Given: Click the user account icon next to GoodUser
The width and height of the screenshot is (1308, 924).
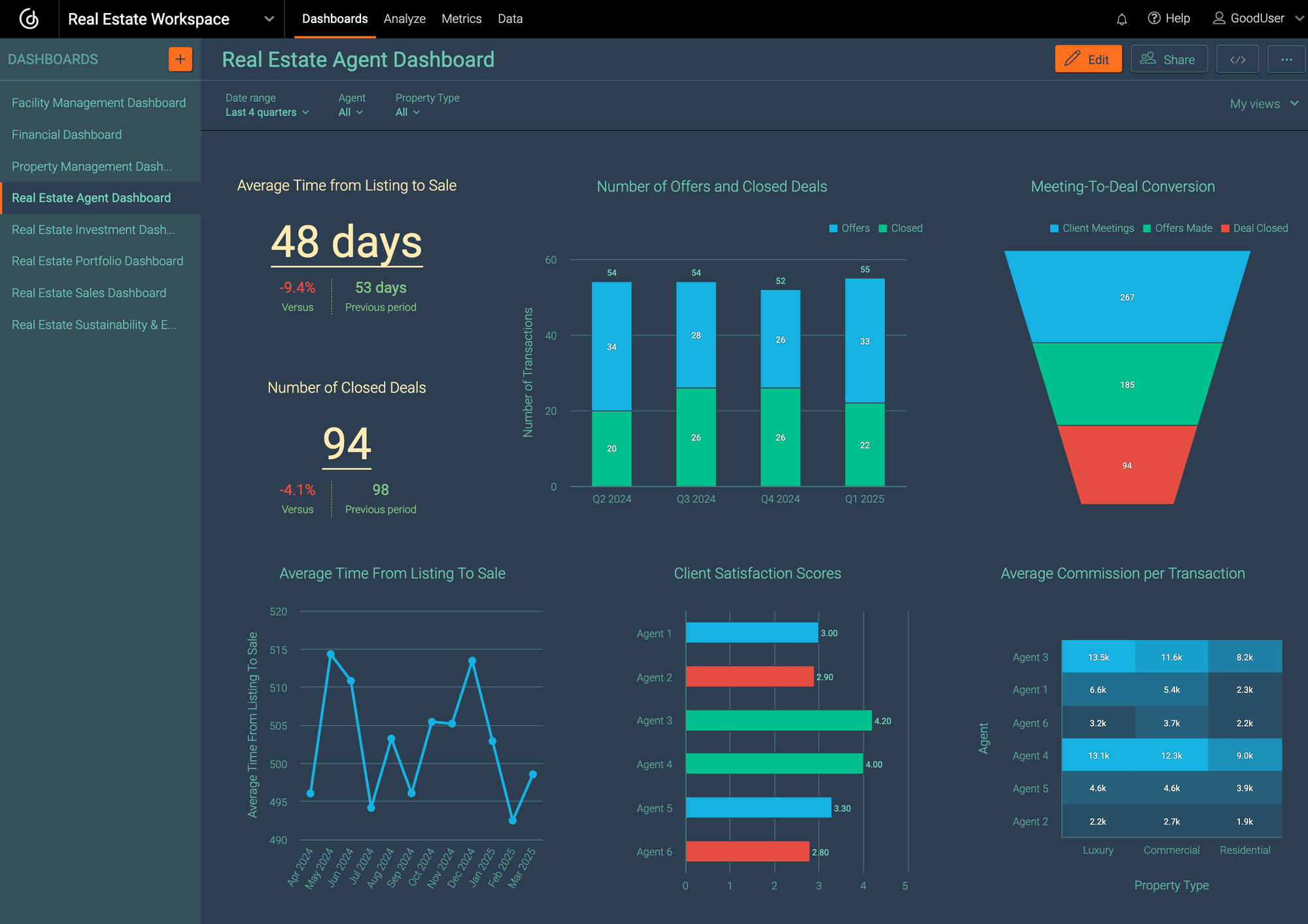Looking at the screenshot, I should pyautogui.click(x=1219, y=18).
